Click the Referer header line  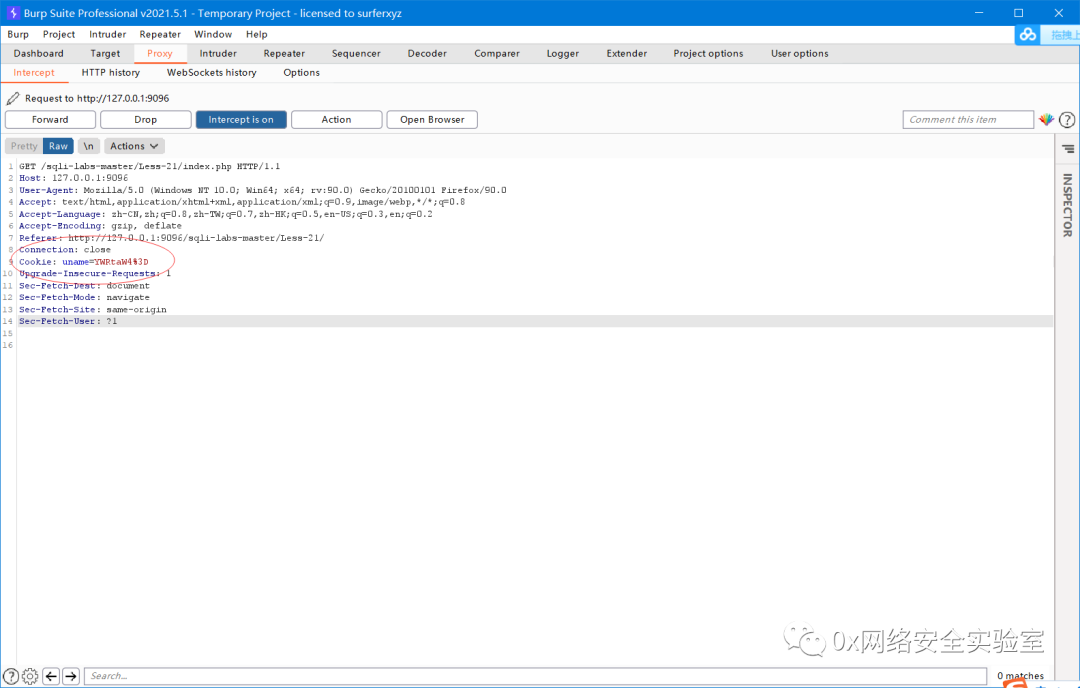point(172,238)
